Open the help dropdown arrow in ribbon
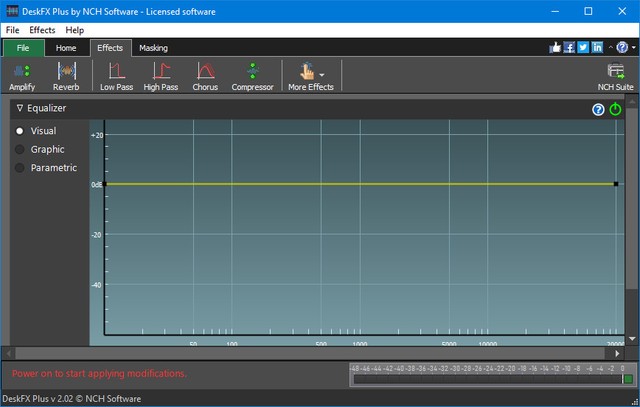Image resolution: width=640 pixels, height=407 pixels. point(633,47)
